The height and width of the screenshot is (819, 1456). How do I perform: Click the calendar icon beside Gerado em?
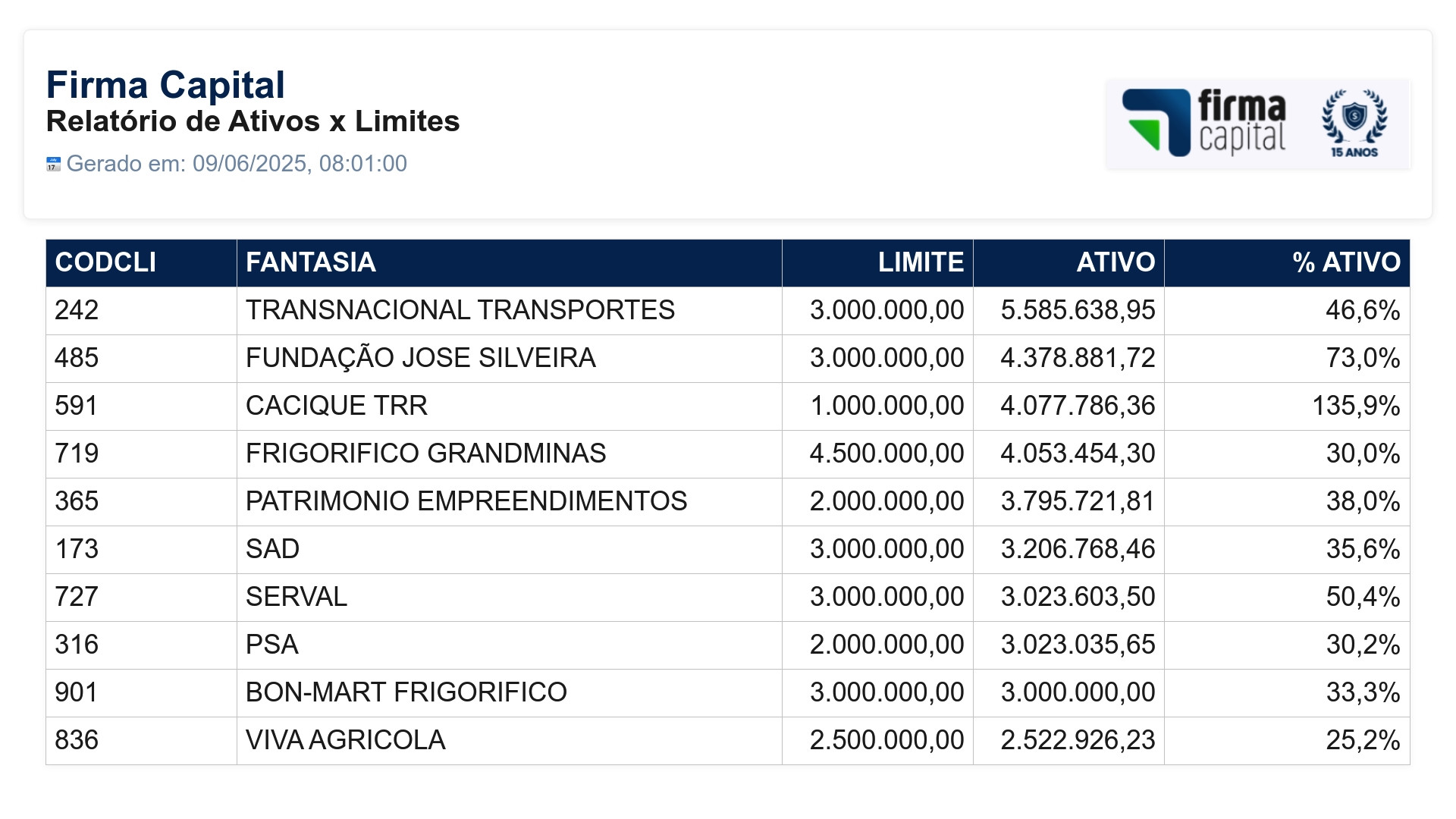point(53,164)
